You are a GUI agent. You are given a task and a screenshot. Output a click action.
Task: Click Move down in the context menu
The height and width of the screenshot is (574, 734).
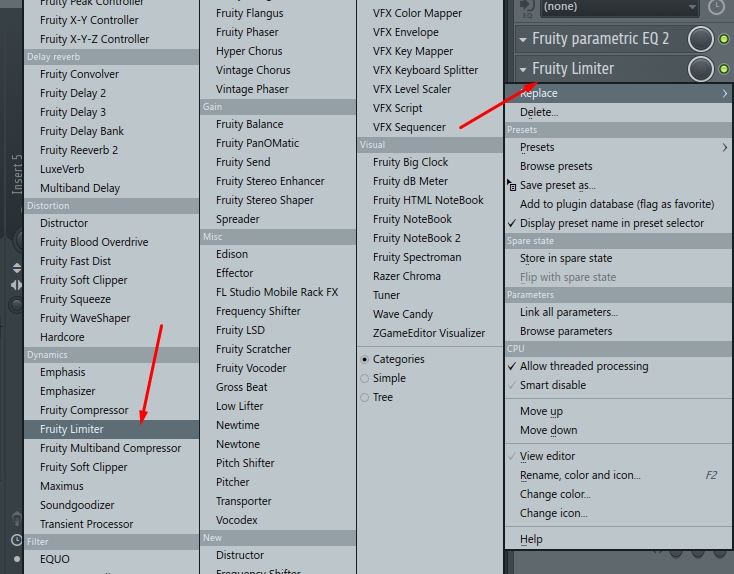point(618,430)
